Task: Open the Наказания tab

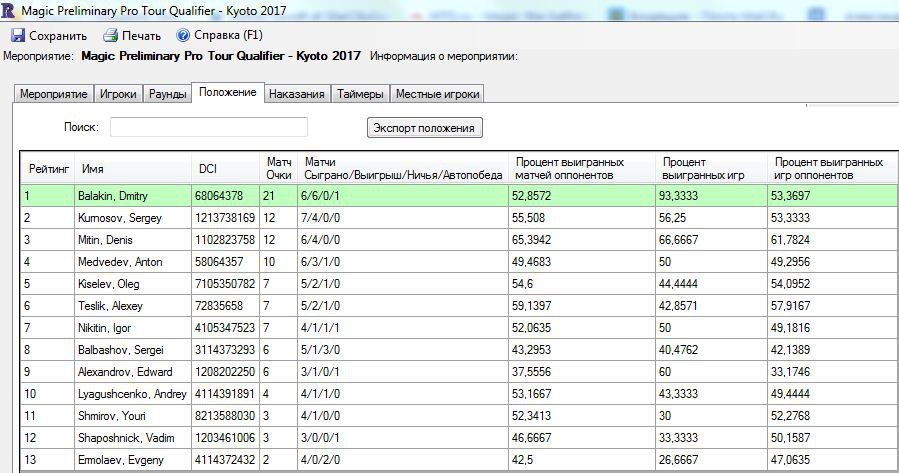Action: [296, 94]
